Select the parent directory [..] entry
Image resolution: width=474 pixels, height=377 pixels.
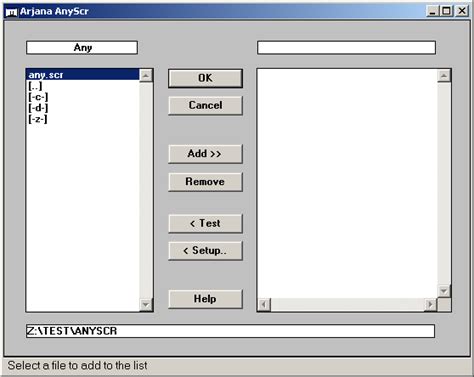tap(83, 86)
